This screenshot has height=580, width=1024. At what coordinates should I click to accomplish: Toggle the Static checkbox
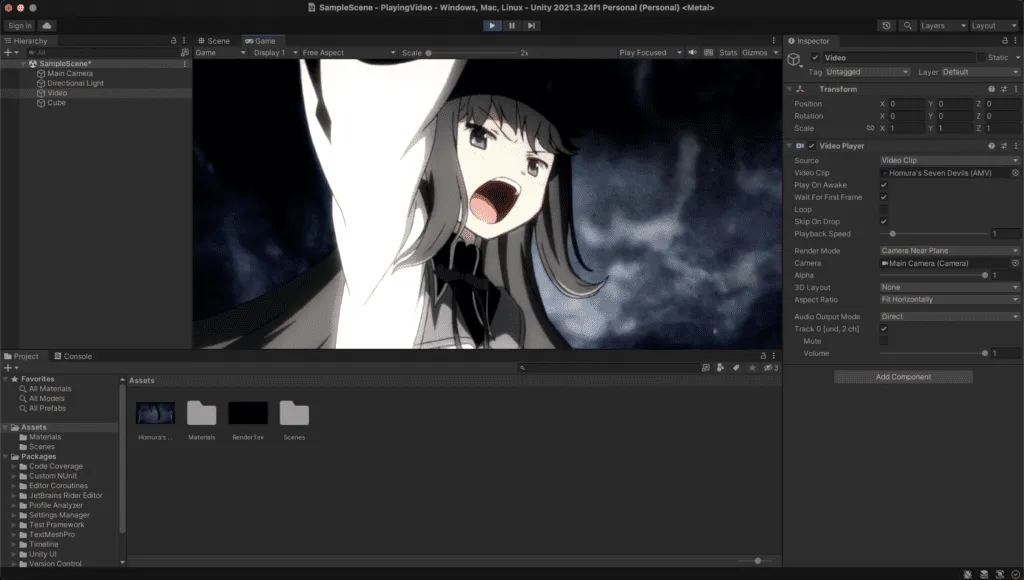[x=981, y=57]
